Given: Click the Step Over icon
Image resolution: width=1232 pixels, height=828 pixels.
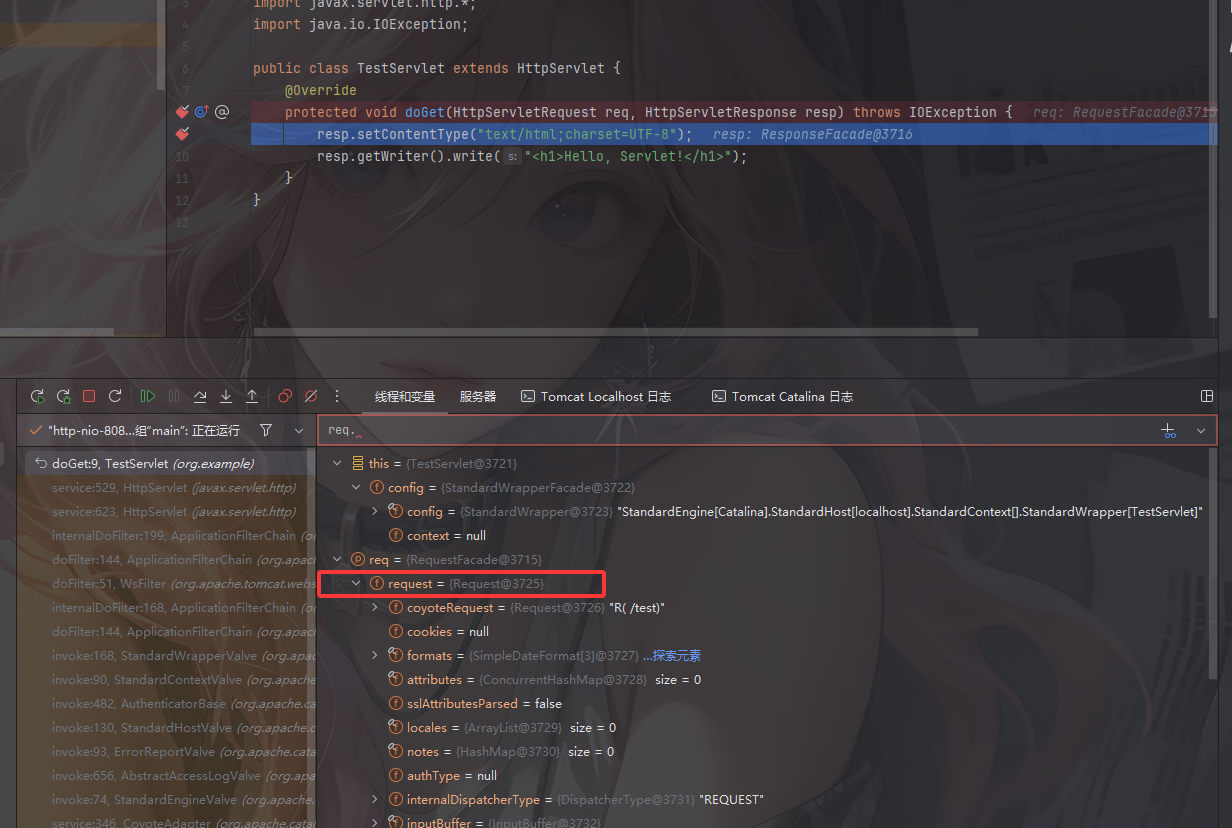Looking at the screenshot, I should (200, 397).
